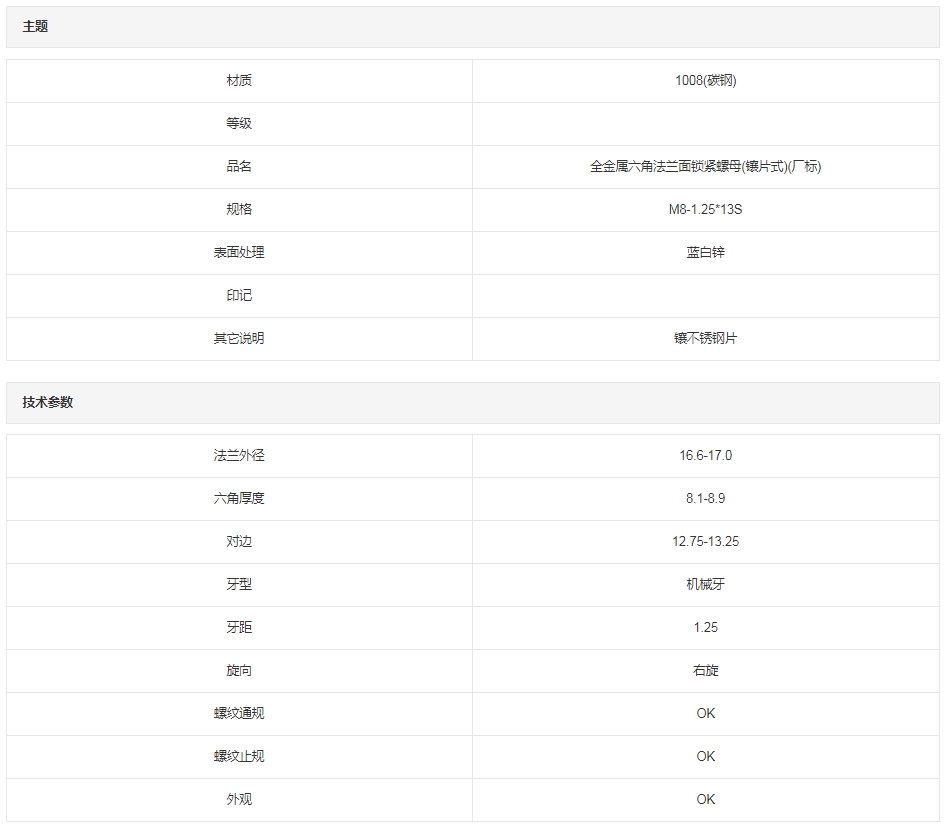
Task: Click the empty 等级 value cell
Action: coord(705,124)
